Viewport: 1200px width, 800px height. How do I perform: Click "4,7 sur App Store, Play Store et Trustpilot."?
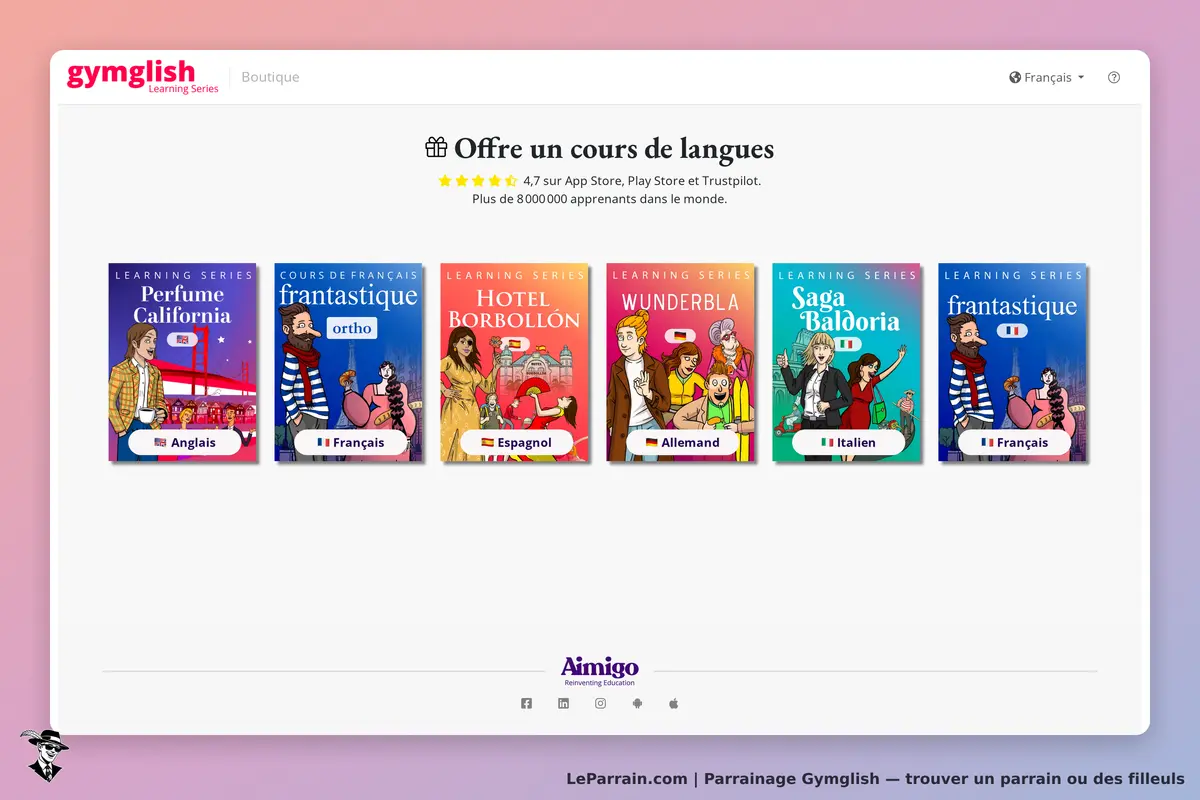642,181
